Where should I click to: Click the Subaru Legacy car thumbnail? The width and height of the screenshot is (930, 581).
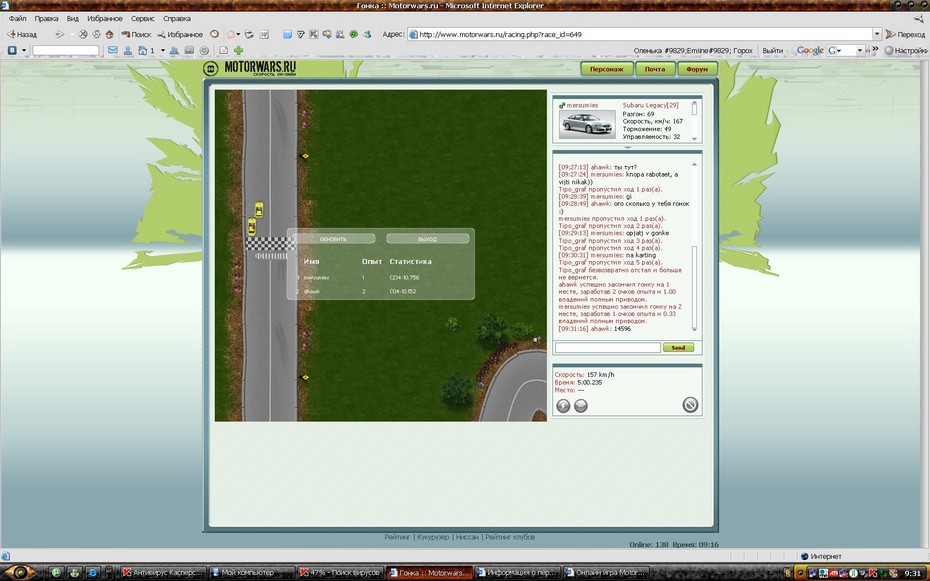[587, 124]
